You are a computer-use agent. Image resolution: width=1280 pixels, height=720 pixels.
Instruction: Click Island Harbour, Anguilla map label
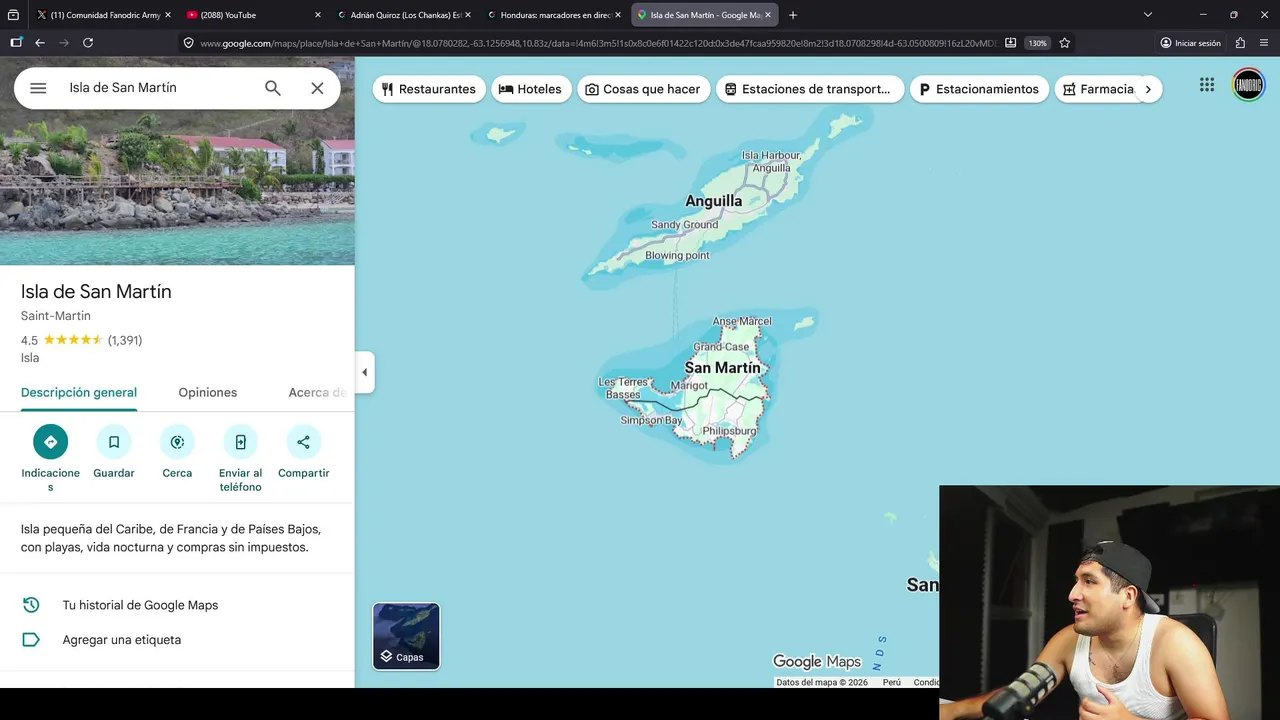click(x=771, y=161)
